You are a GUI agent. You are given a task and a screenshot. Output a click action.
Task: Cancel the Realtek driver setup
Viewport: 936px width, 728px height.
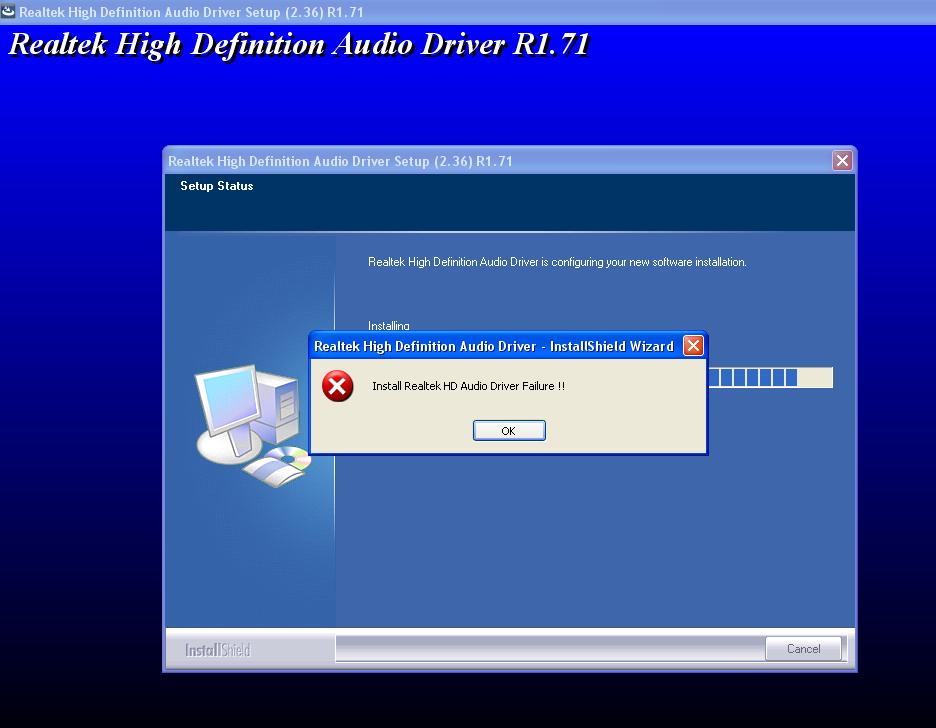(x=803, y=649)
